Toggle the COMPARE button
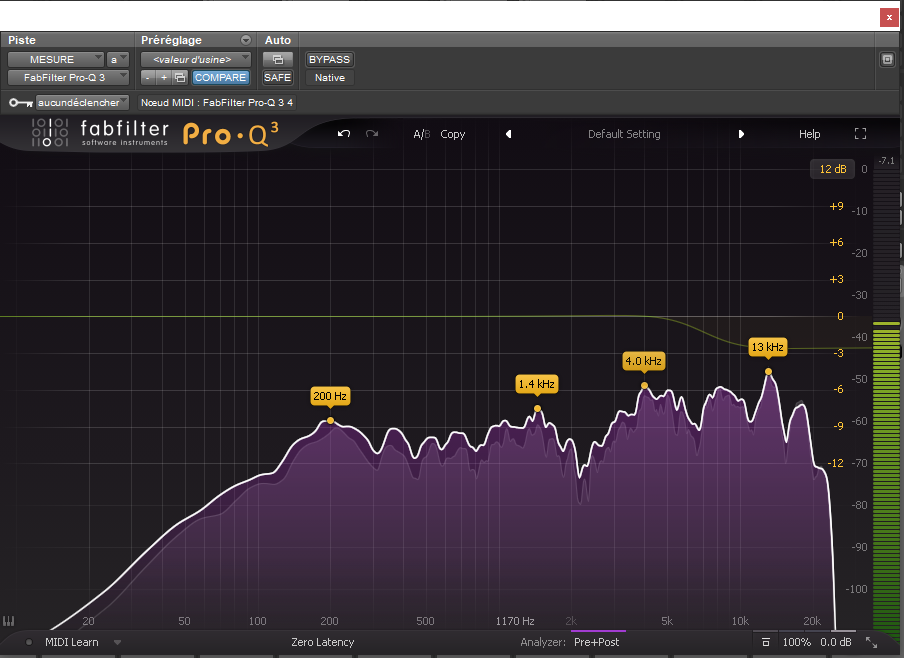The width and height of the screenshot is (904, 658). coord(220,77)
